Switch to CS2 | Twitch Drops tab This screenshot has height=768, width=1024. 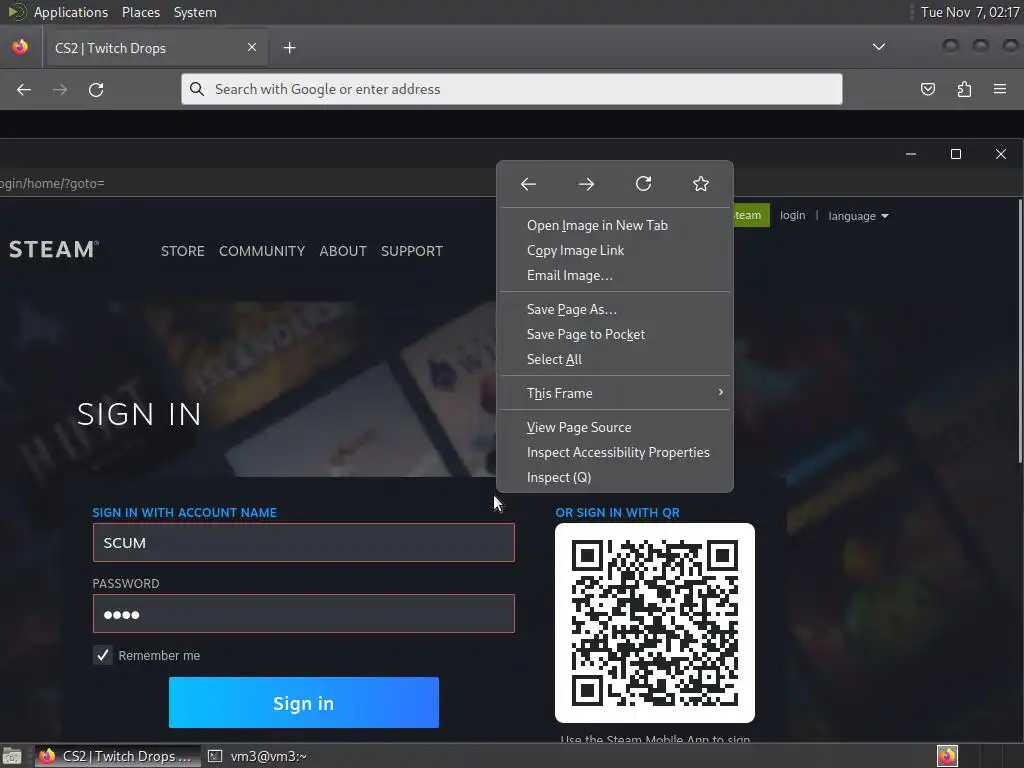(x=155, y=48)
